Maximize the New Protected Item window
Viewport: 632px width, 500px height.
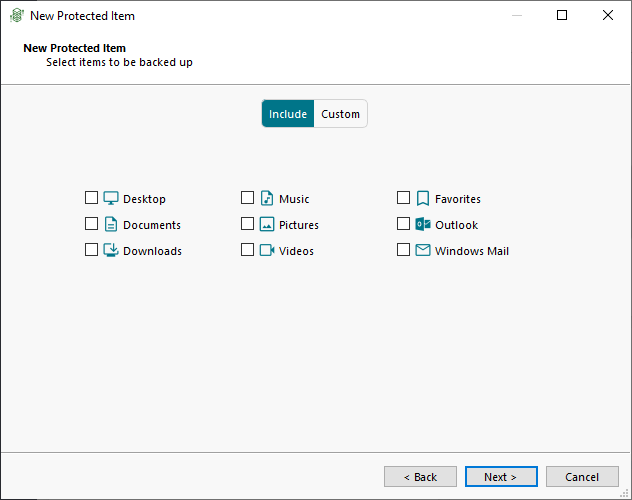562,15
